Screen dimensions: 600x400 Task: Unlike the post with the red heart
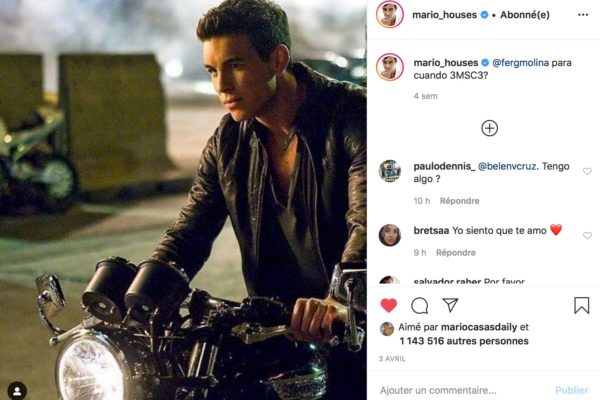tap(389, 305)
